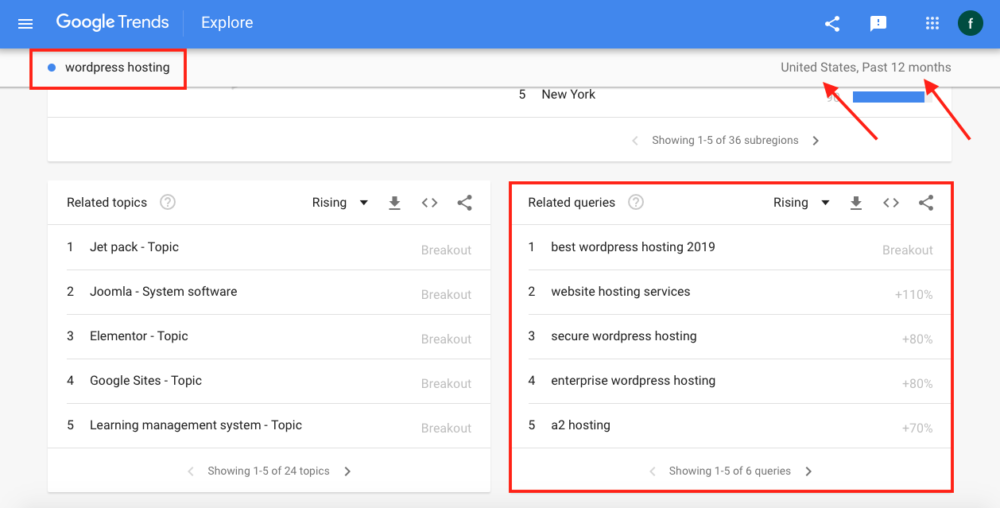
Task: Open 'secure wordpress hosting' query
Action: coord(623,336)
